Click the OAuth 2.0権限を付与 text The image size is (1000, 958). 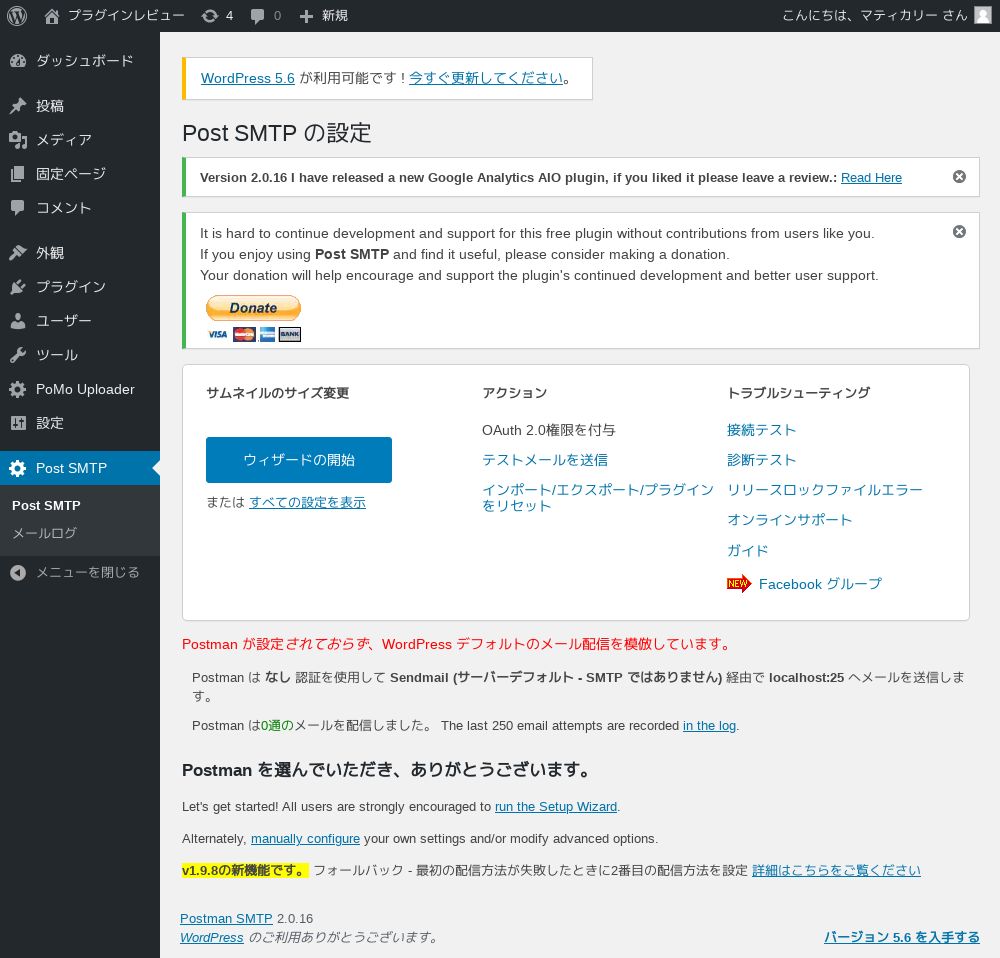tap(548, 430)
